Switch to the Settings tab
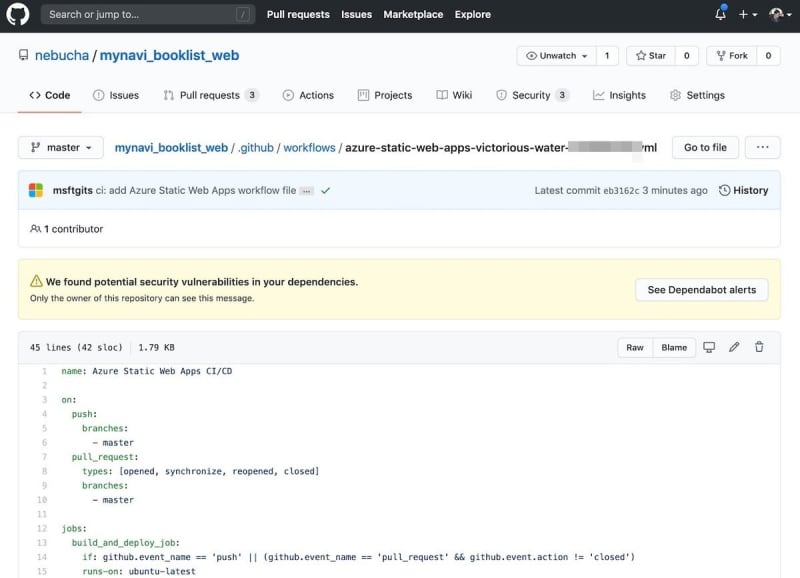 pos(697,95)
